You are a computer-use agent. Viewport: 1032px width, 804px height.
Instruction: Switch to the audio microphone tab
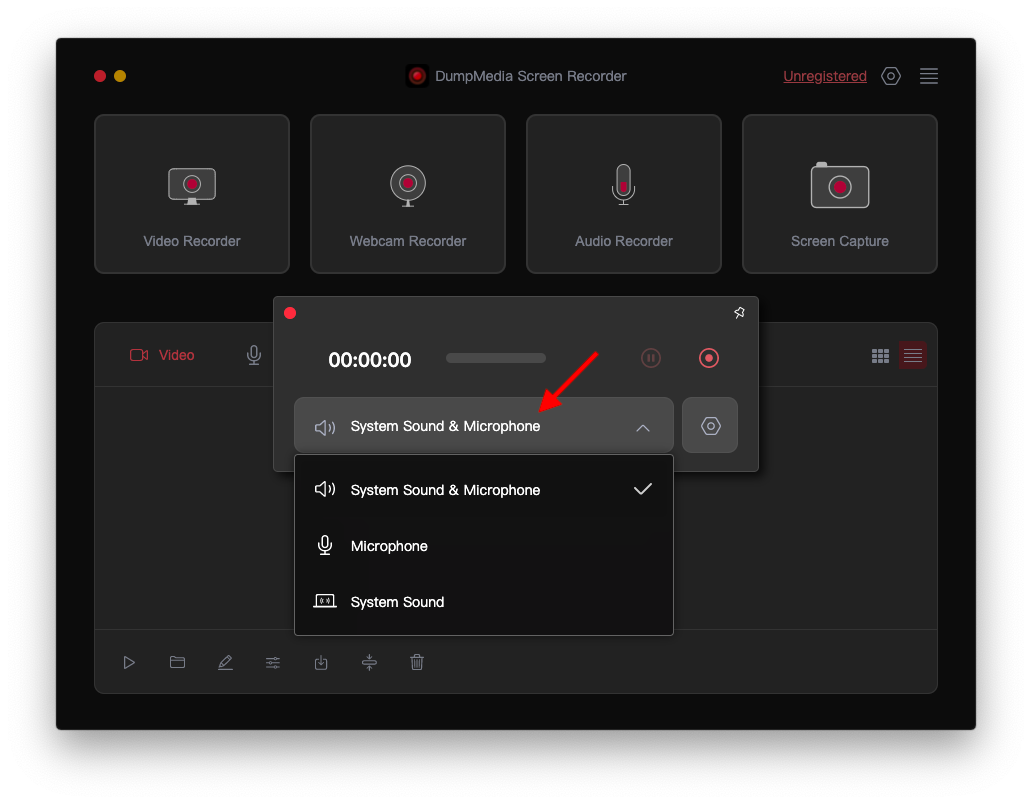coord(253,355)
